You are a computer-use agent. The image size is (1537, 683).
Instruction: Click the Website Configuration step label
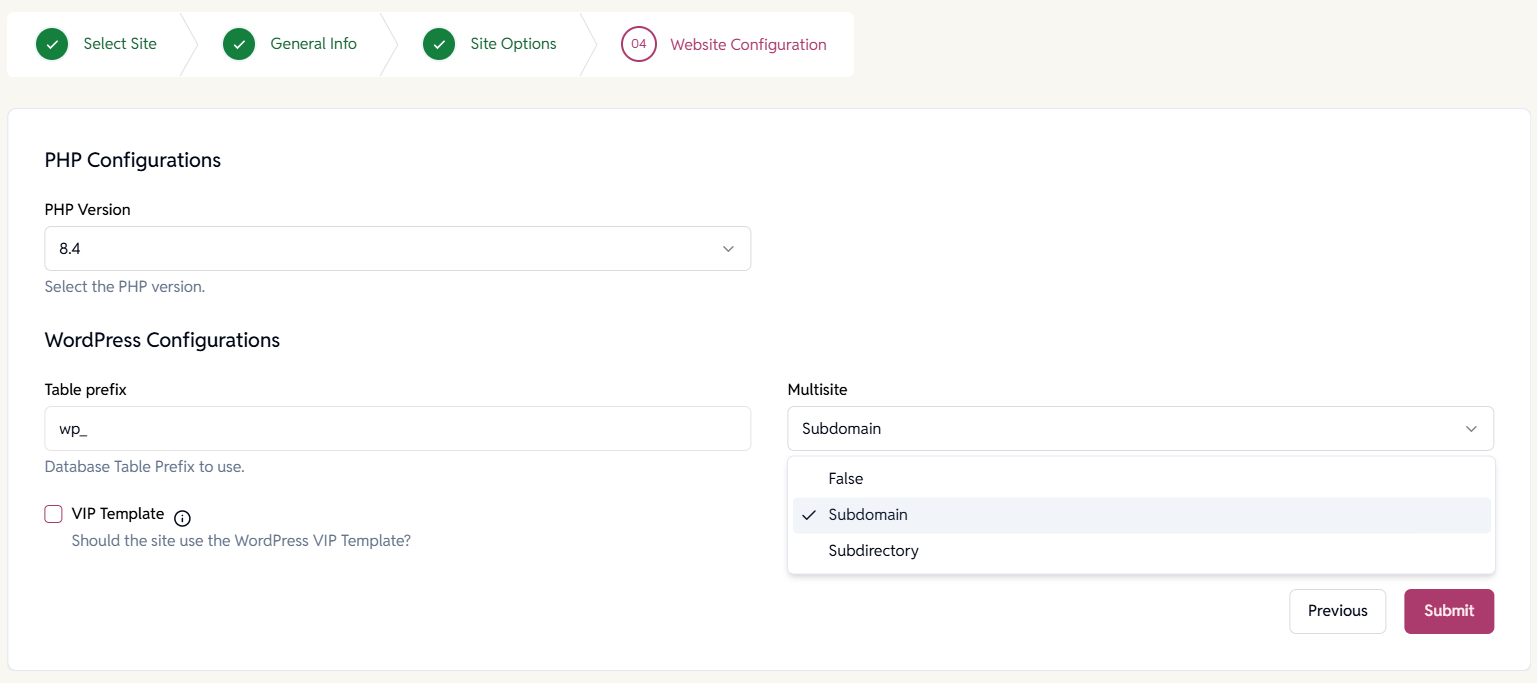[x=748, y=45]
